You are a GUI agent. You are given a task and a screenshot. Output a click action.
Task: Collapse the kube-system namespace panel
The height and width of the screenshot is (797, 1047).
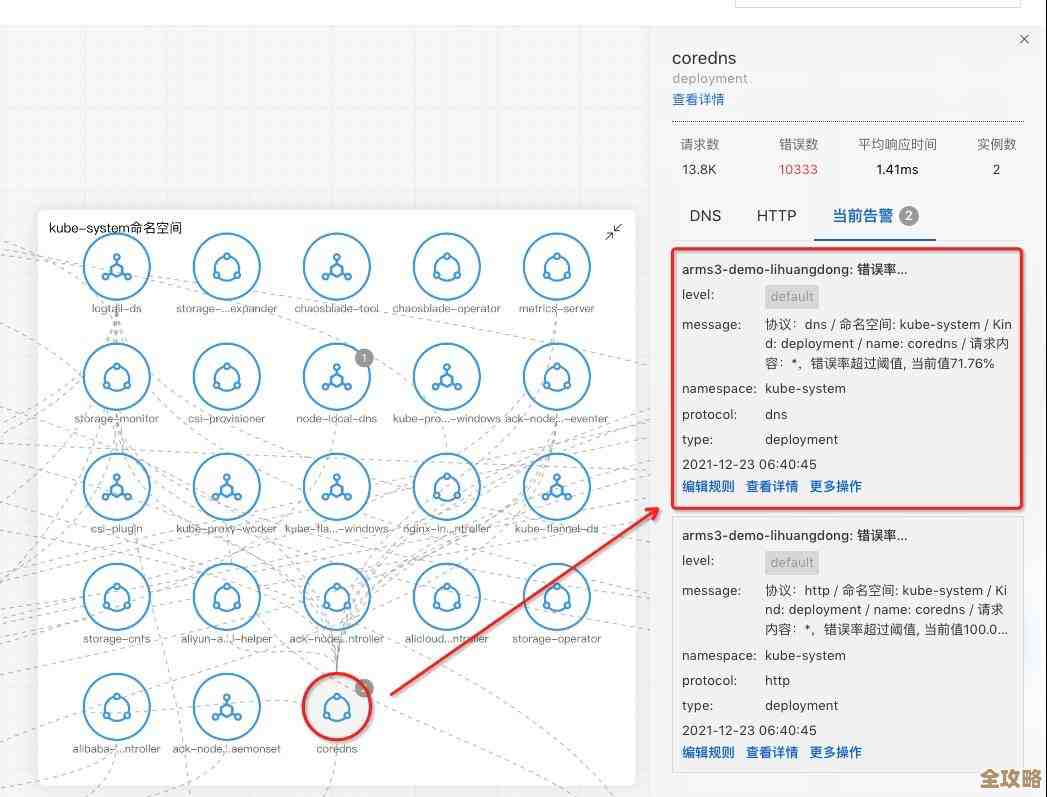(x=614, y=231)
